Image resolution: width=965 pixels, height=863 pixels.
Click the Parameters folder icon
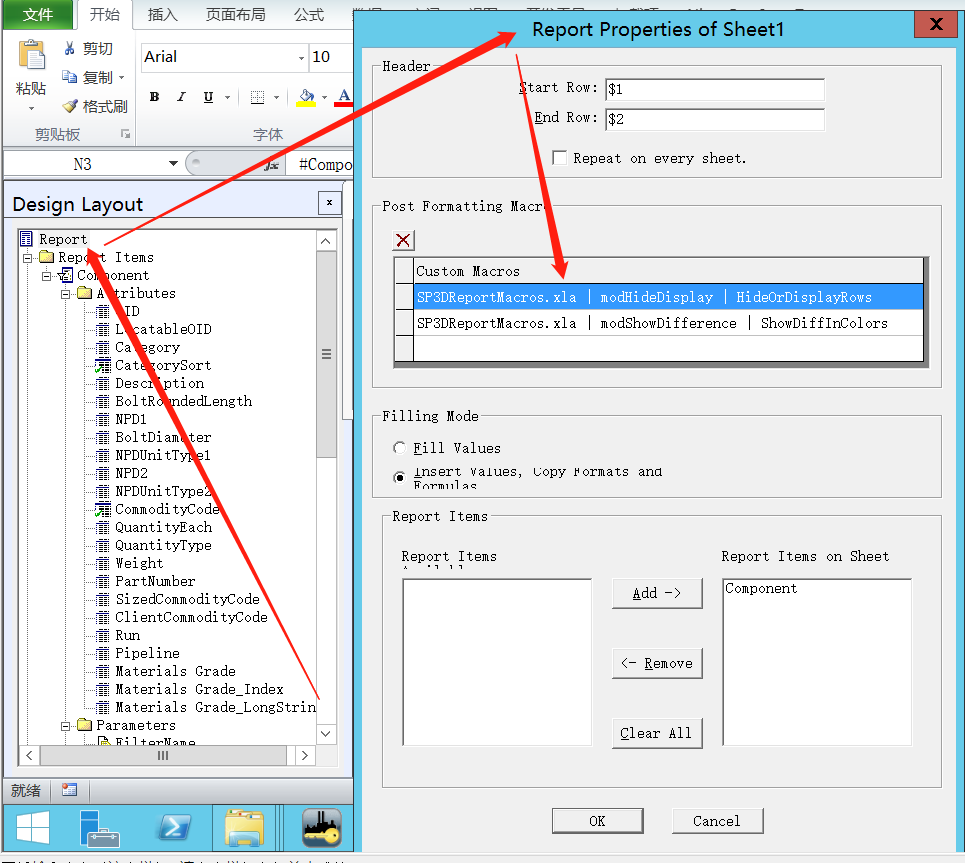click(x=84, y=725)
